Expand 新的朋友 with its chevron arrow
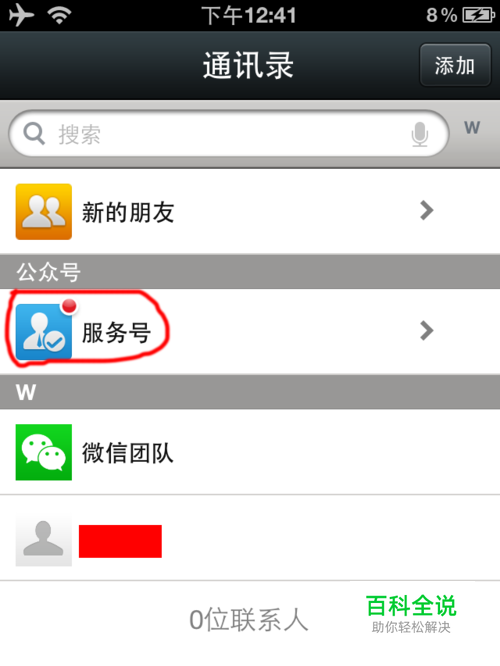The width and height of the screenshot is (500, 666). 427,211
